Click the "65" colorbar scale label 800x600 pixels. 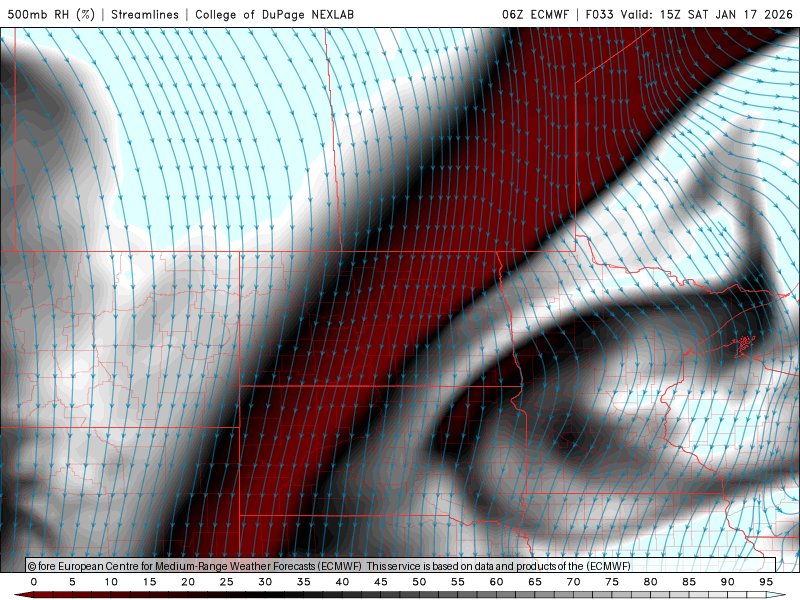(535, 582)
